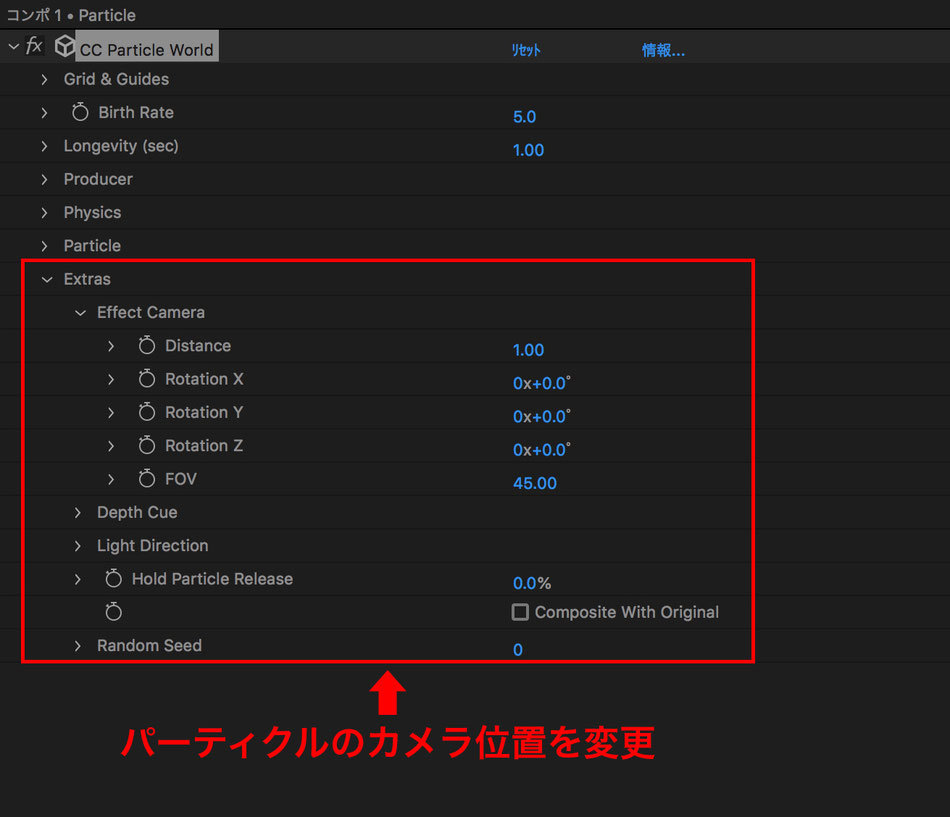The height and width of the screenshot is (817, 950).
Task: Toggle the Composite With Original stopwatch
Action: click(113, 612)
